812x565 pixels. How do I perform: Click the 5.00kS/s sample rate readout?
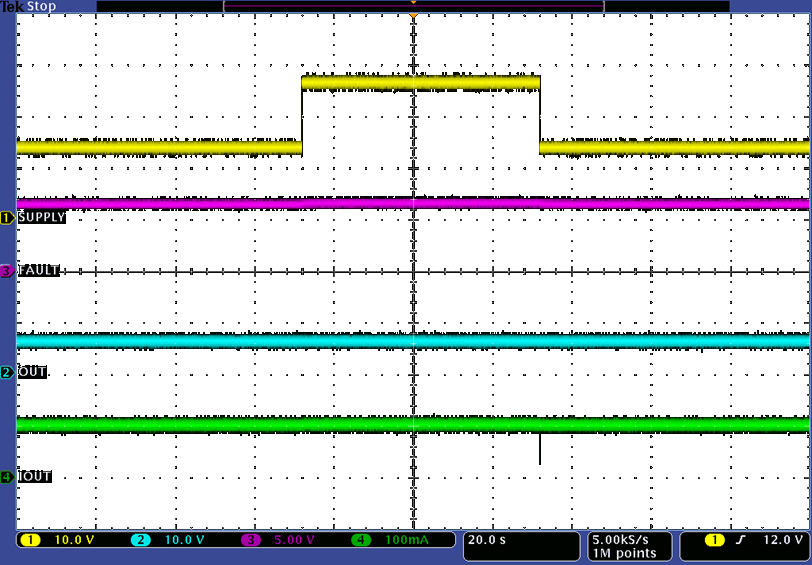coord(620,540)
